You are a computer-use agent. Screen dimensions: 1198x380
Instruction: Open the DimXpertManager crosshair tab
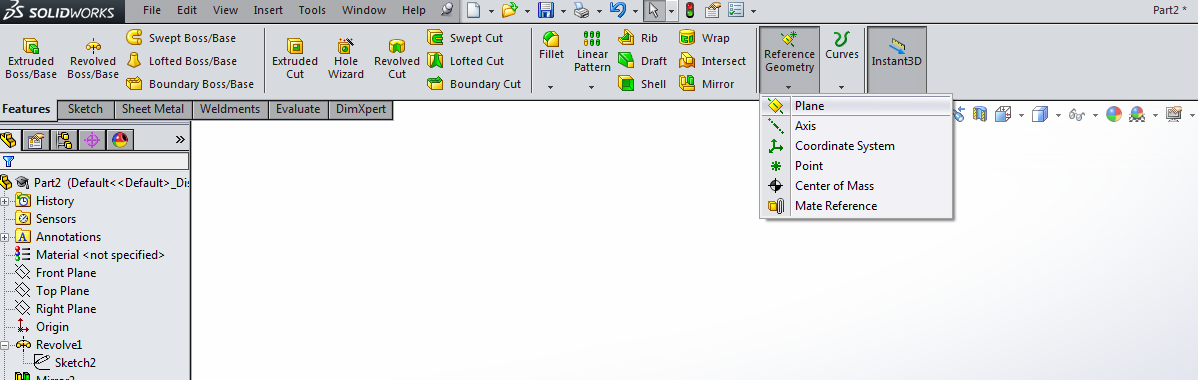point(92,140)
